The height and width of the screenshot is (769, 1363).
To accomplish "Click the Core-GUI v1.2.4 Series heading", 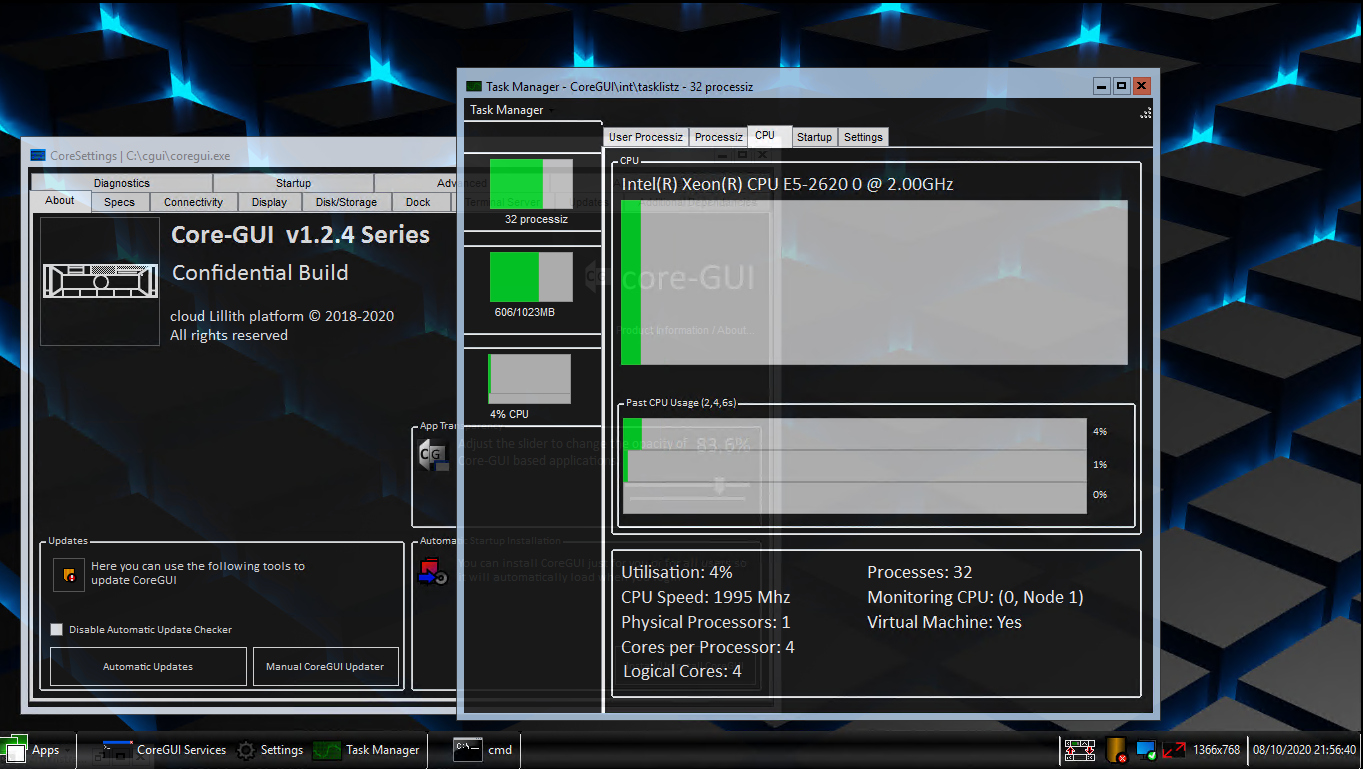I will (x=301, y=235).
